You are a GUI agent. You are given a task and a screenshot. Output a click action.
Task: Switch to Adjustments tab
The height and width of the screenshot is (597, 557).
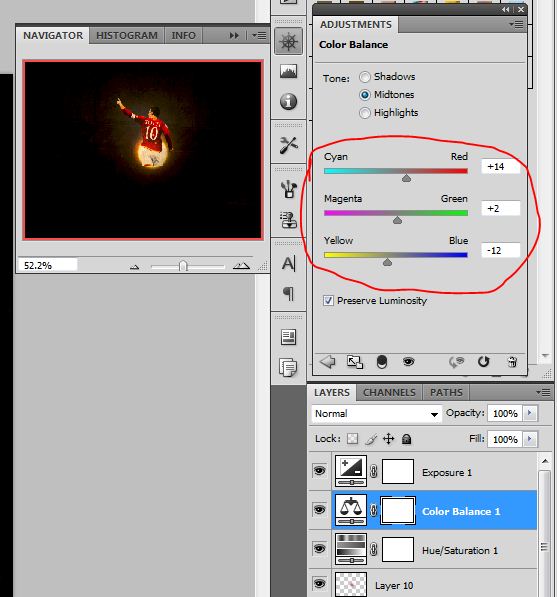[x=356, y=25]
